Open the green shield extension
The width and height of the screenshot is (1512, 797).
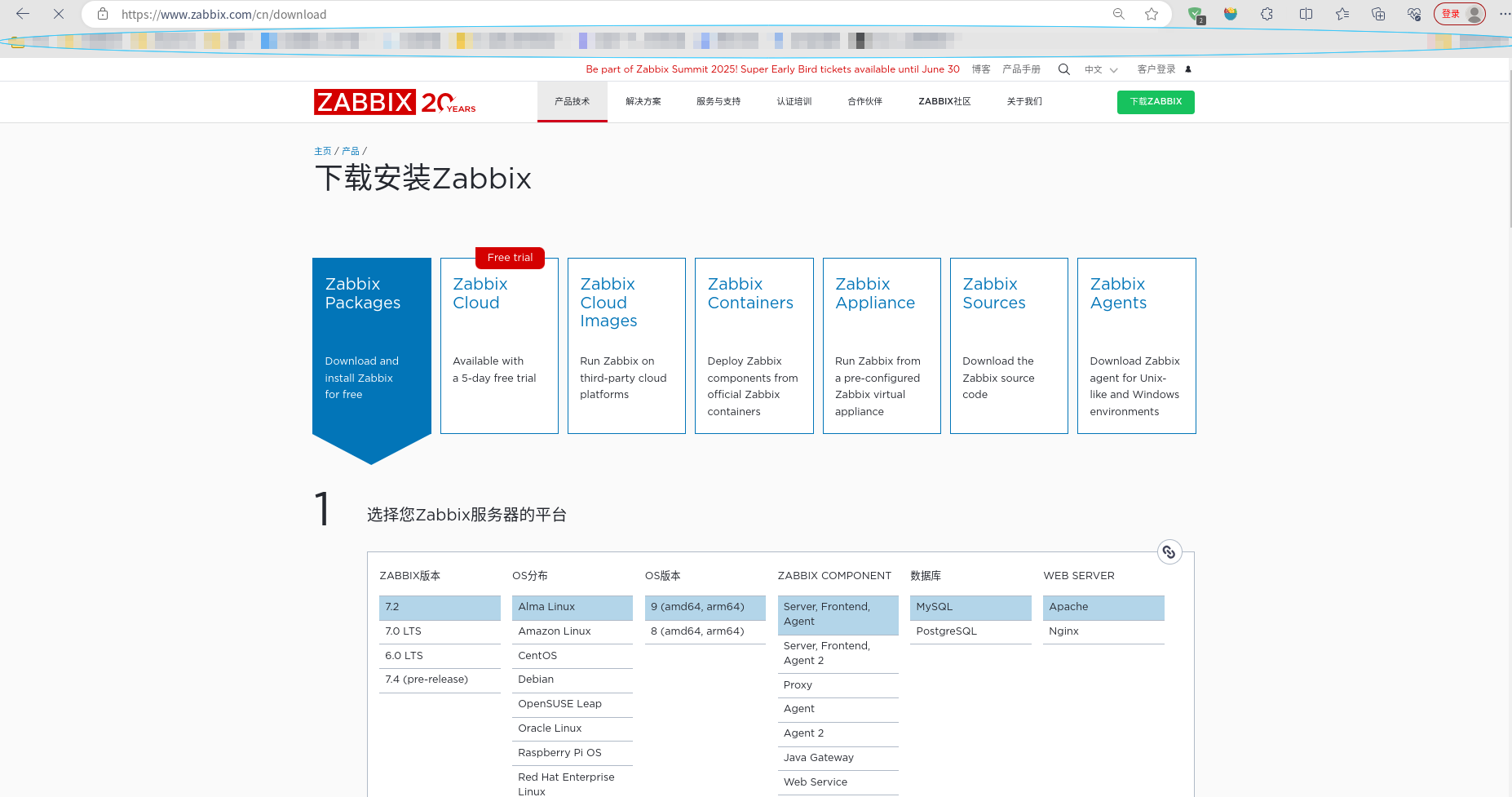[1196, 14]
